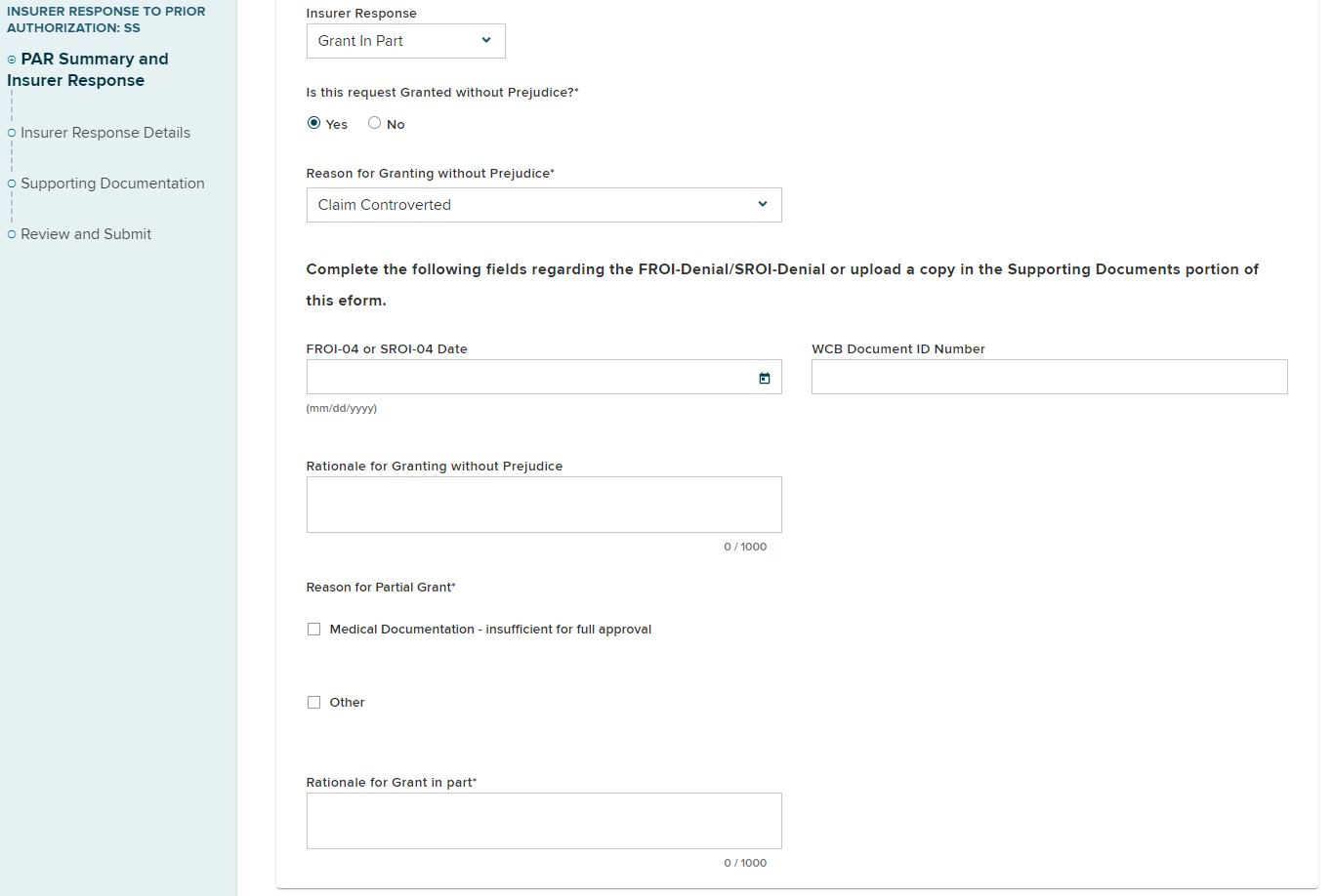Go to Insurer Response Details section
The height and width of the screenshot is (896, 1334).
105,133
